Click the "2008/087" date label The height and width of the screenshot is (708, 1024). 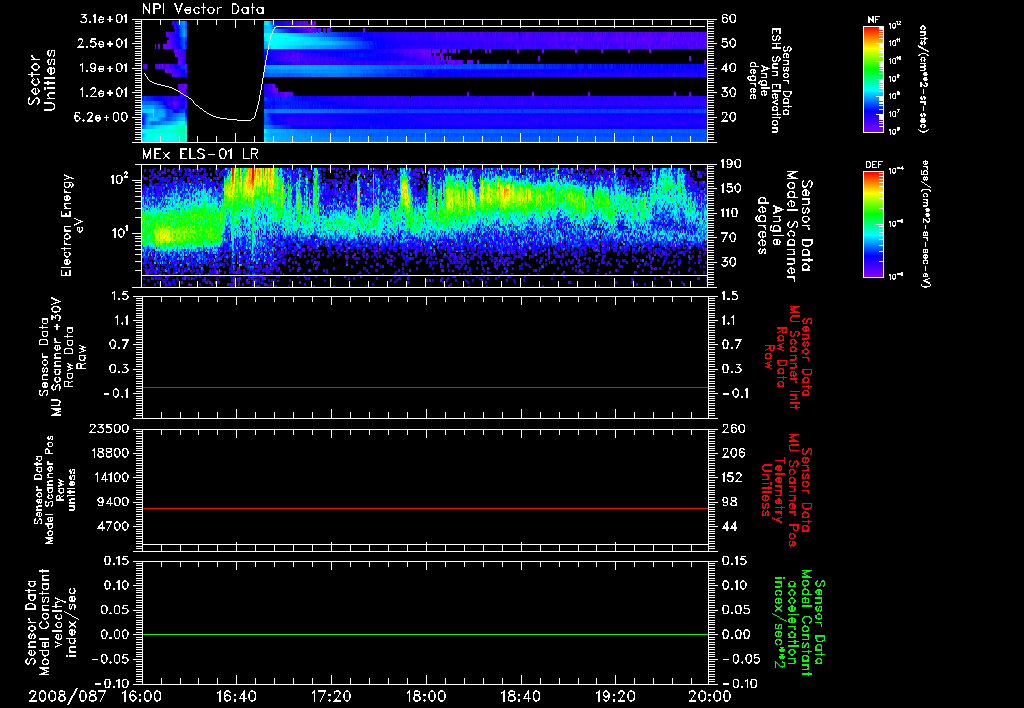click(x=67, y=696)
